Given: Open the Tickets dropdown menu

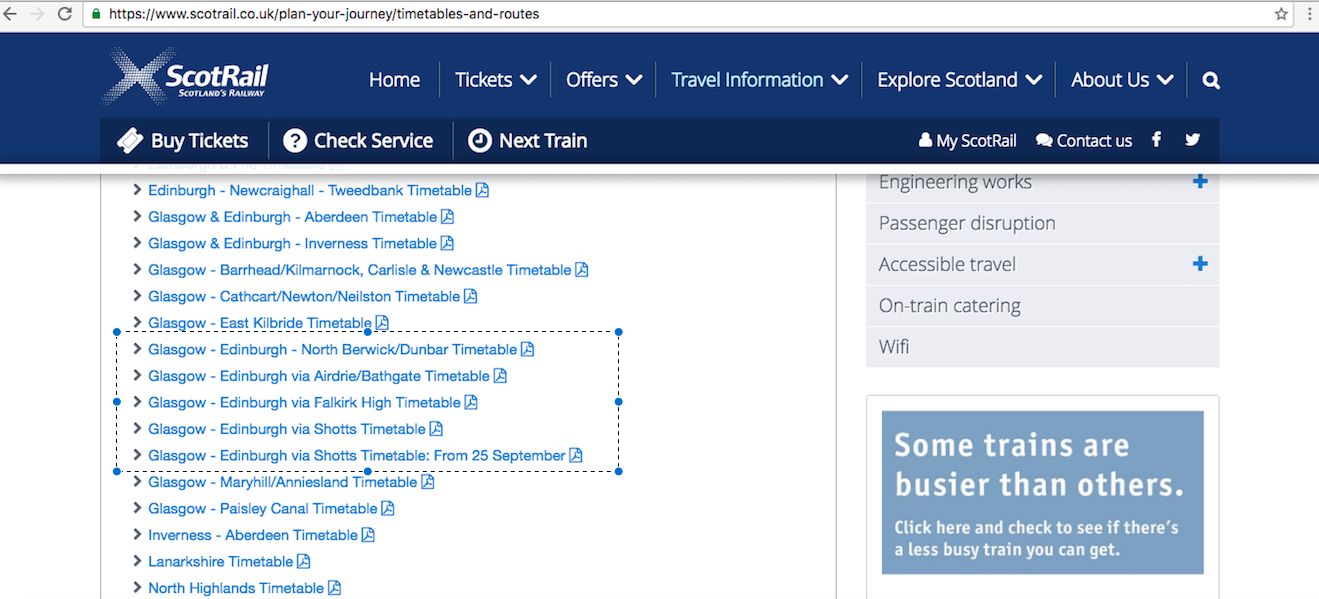Looking at the screenshot, I should point(495,80).
